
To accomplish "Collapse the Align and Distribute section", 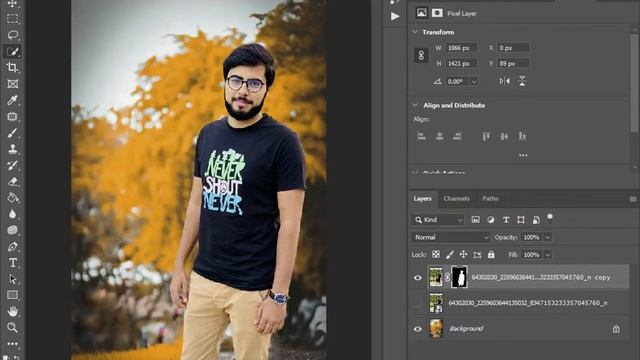I will click(415, 105).
